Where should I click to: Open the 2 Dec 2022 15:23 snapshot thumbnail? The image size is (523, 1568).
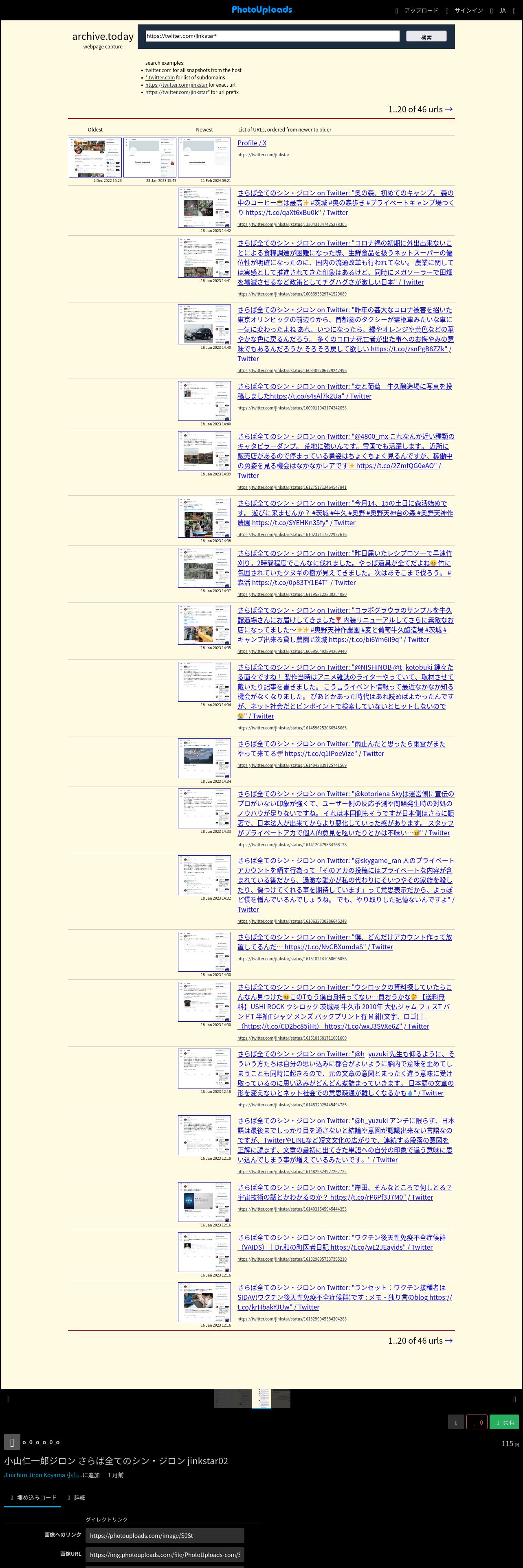(x=95, y=157)
